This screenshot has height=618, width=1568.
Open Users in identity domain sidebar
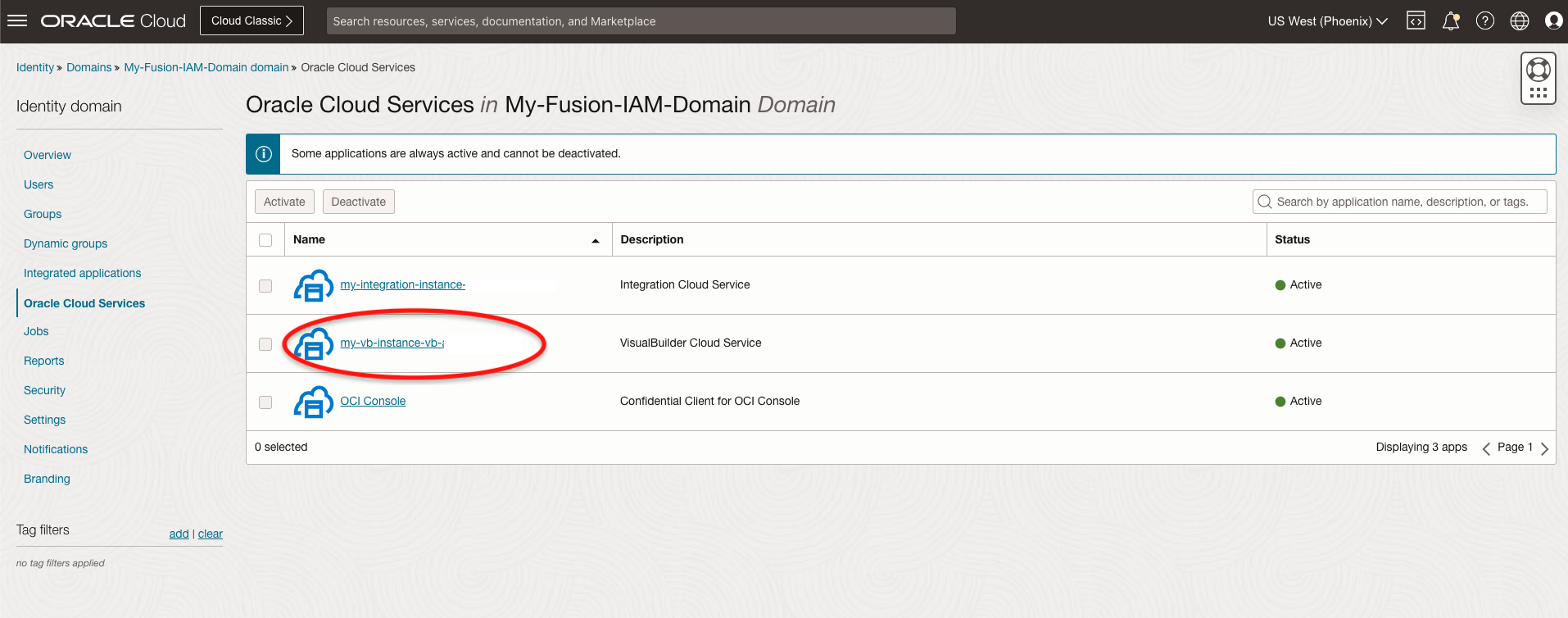pyautogui.click(x=39, y=184)
